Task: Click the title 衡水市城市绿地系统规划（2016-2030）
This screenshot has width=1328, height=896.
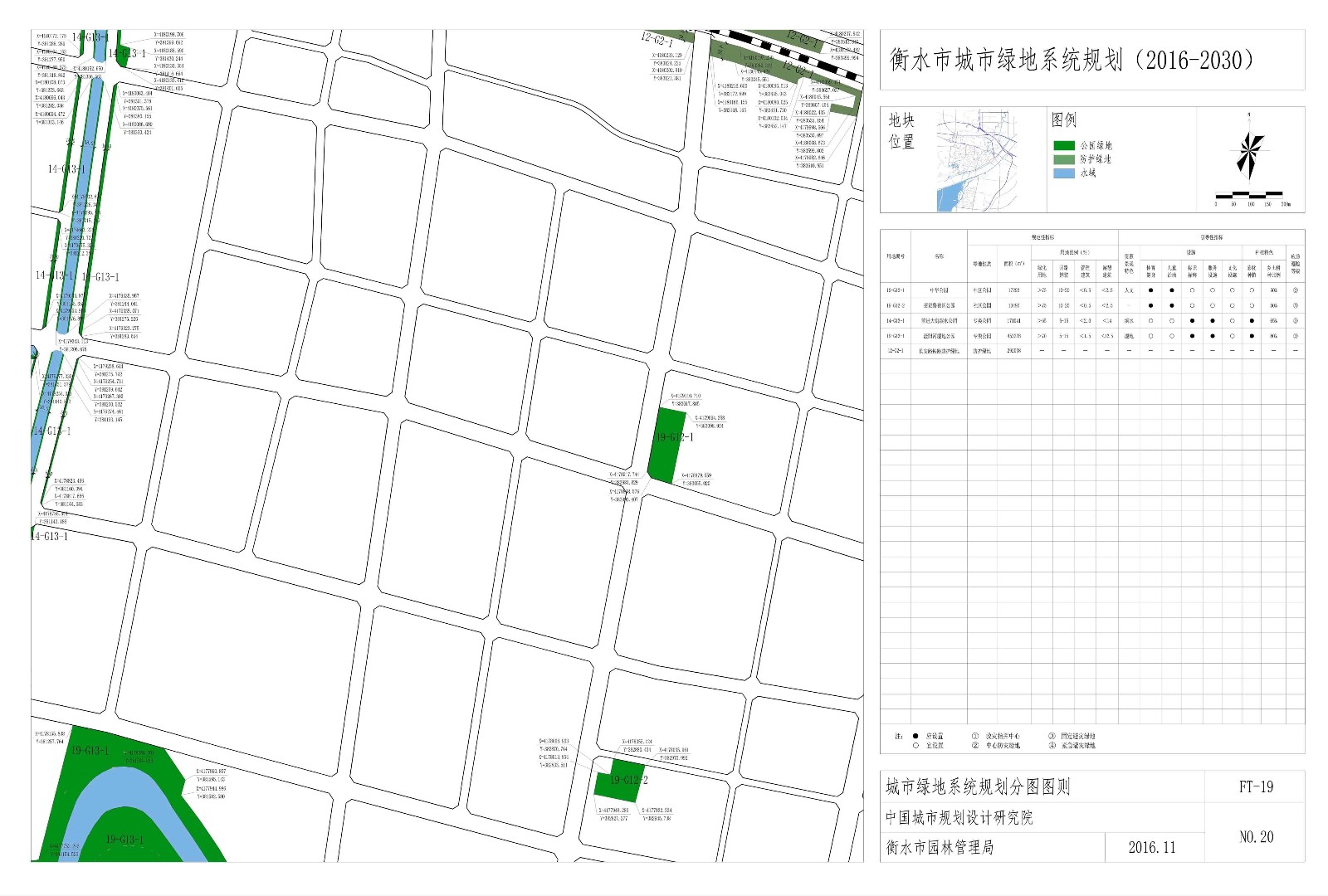Action: (1071, 61)
